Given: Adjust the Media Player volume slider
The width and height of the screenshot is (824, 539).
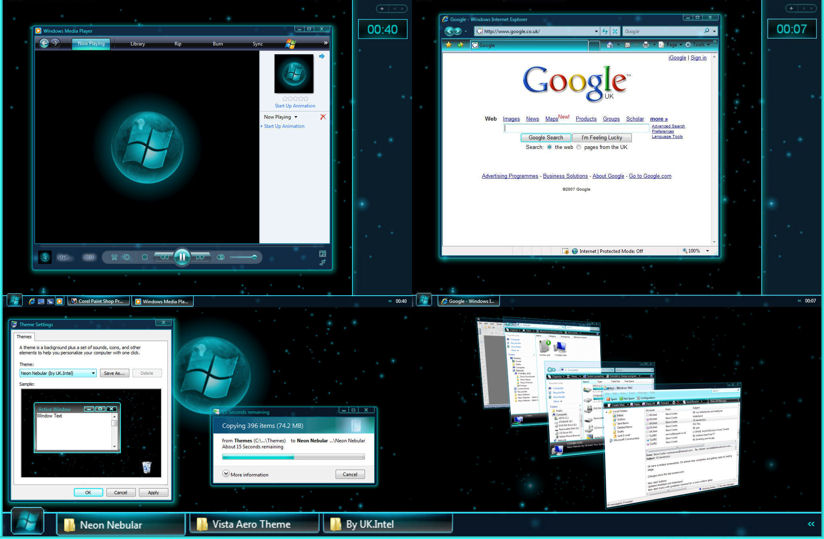Looking at the screenshot, I should tap(243, 257).
